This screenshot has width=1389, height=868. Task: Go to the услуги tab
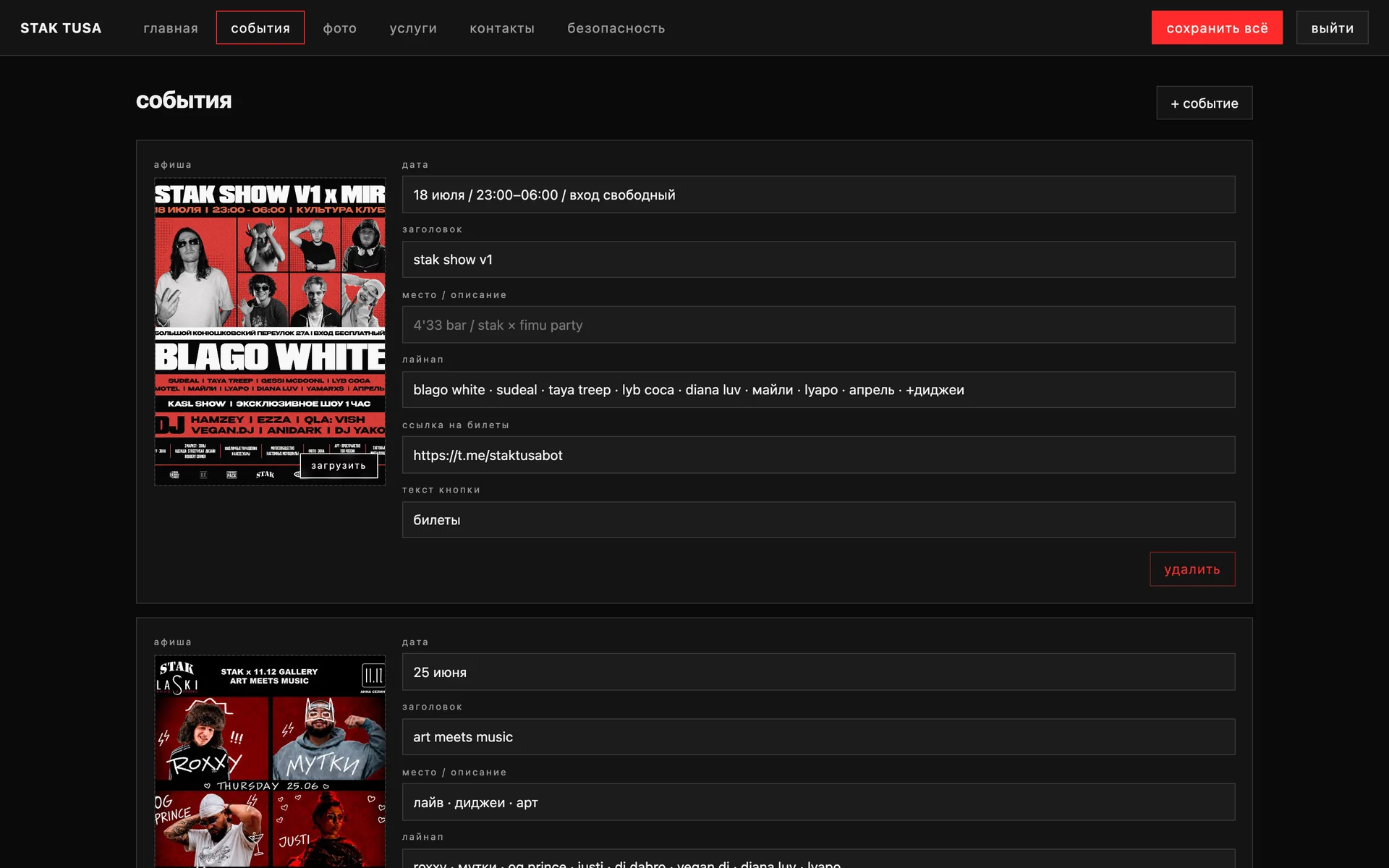pyautogui.click(x=413, y=28)
